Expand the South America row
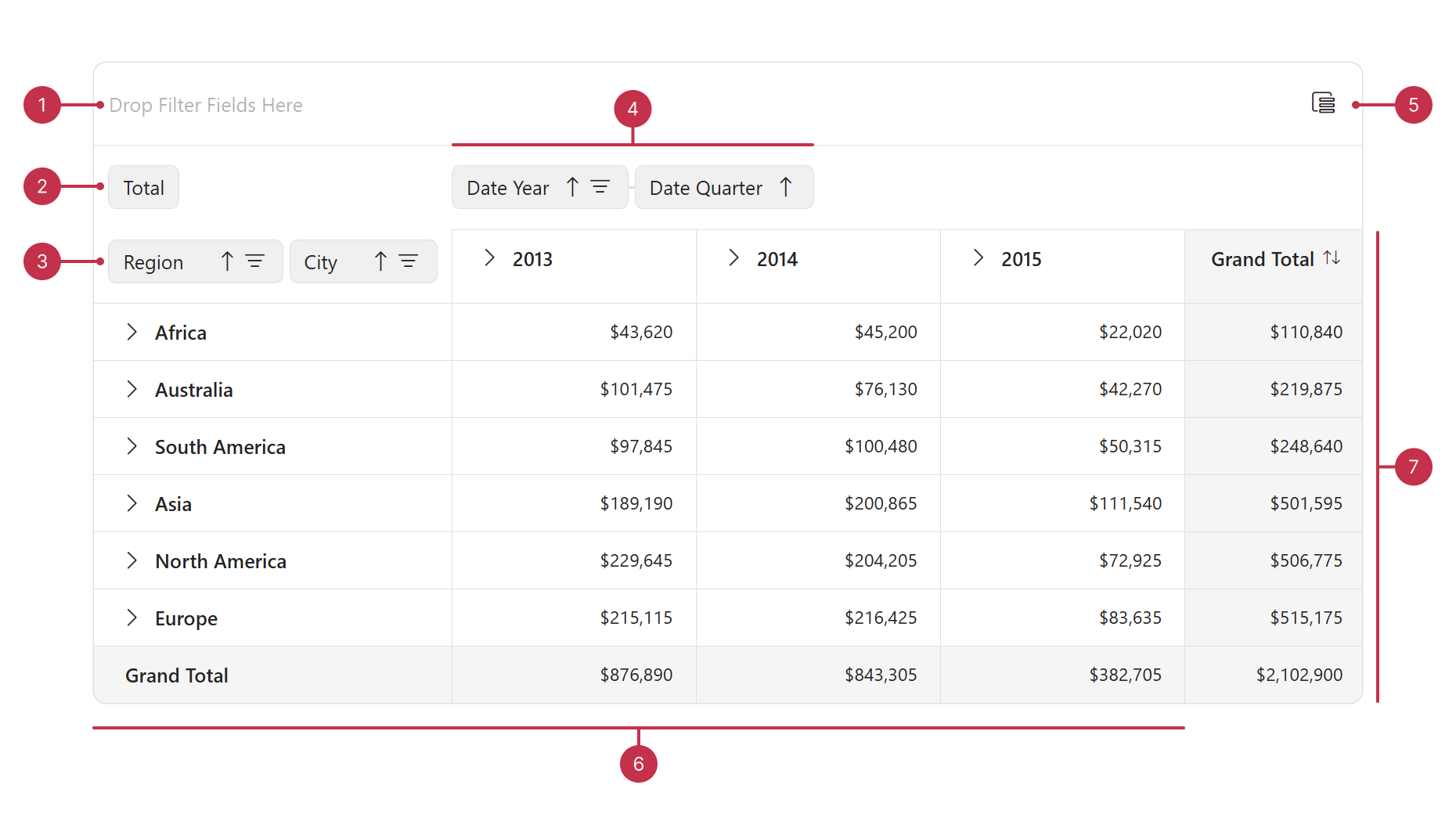 pos(132,447)
